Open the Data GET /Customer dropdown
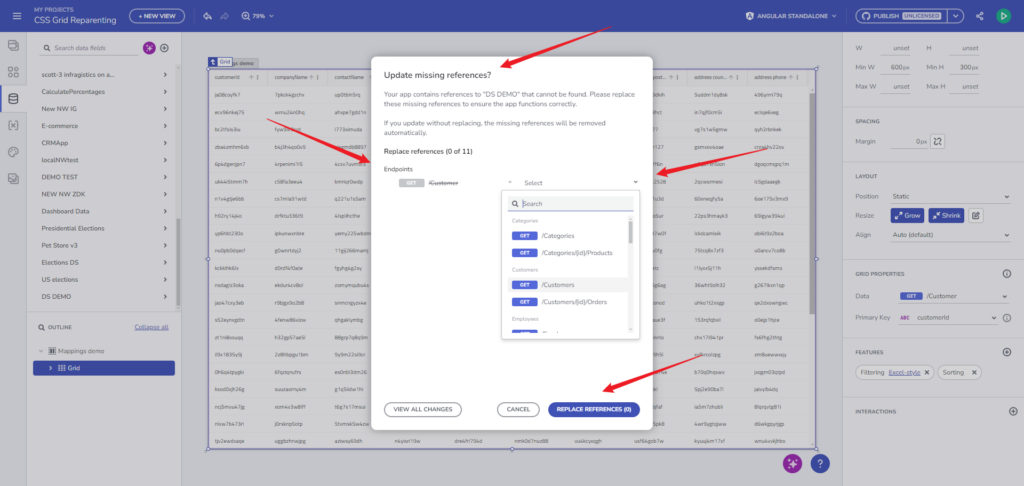The height and width of the screenshot is (486, 1024). (x=955, y=296)
